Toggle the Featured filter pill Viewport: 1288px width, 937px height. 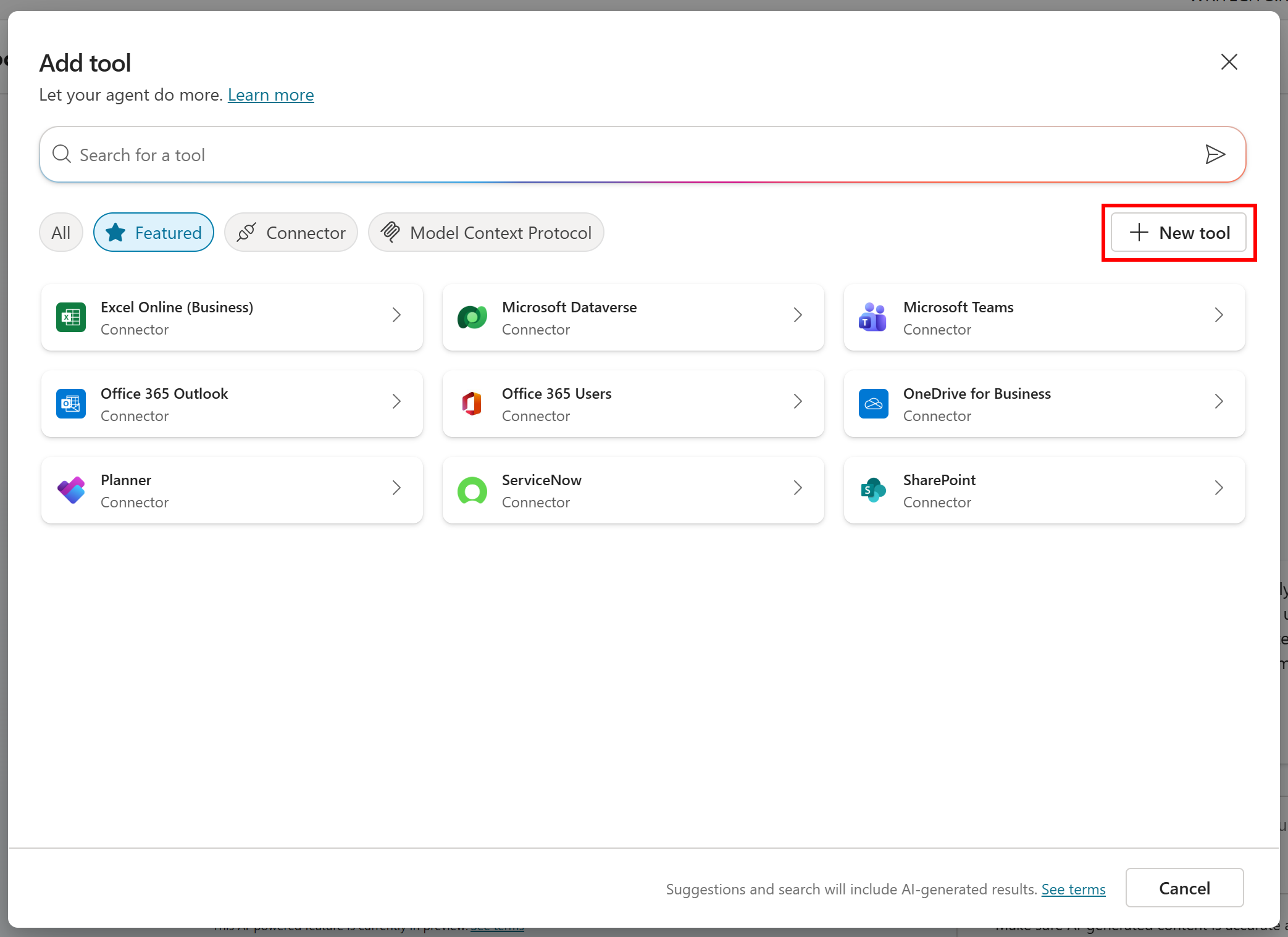coord(154,233)
